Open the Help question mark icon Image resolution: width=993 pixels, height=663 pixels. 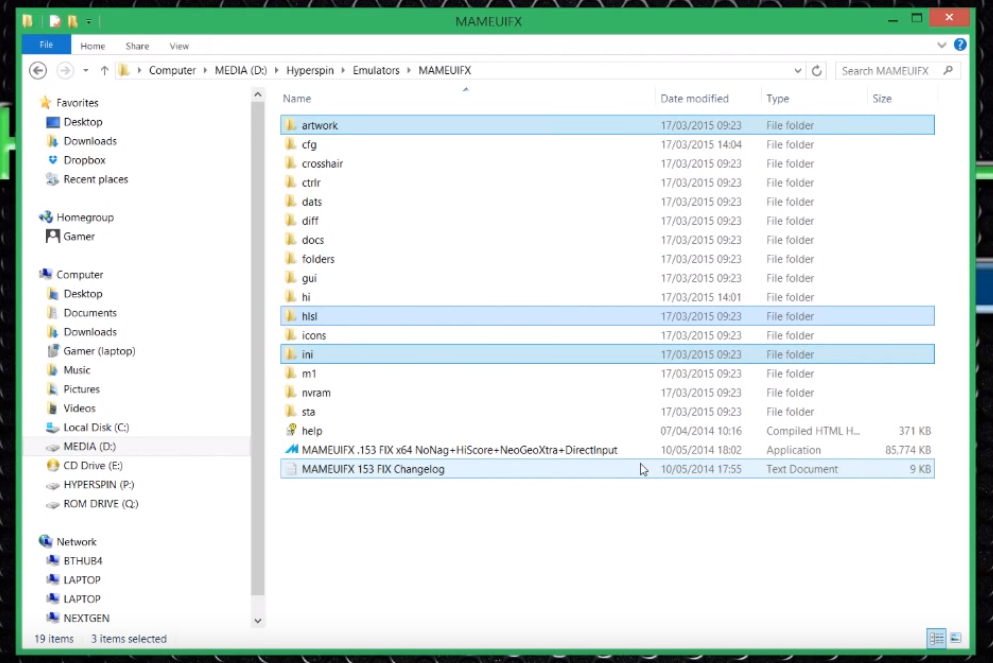[x=960, y=45]
